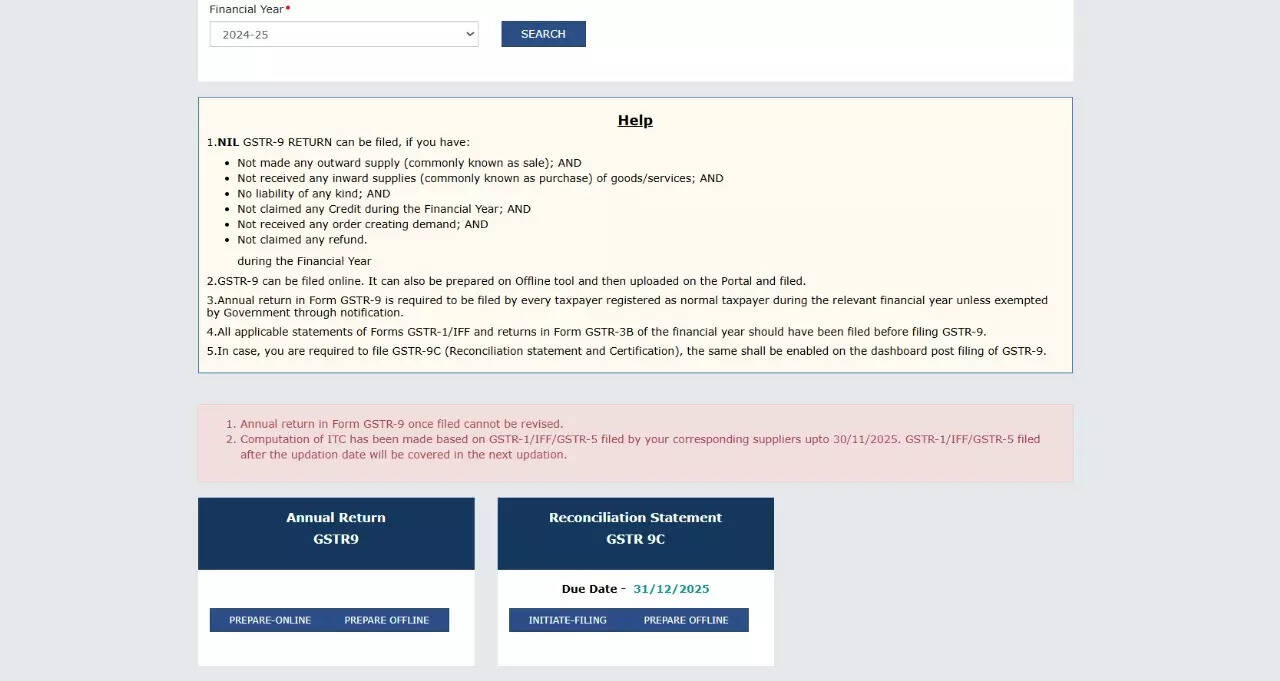Click help point 5 about GSTR-9C enablement
The height and width of the screenshot is (681, 1280).
click(626, 351)
